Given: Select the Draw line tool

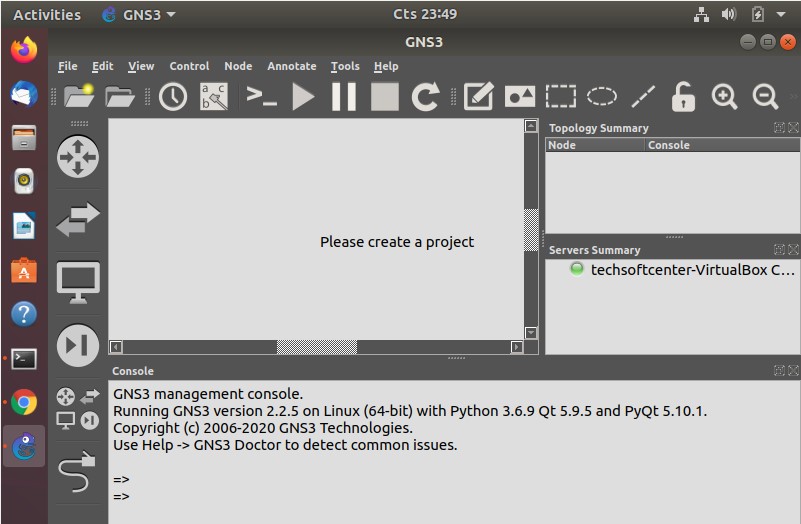Looking at the screenshot, I should [643, 97].
